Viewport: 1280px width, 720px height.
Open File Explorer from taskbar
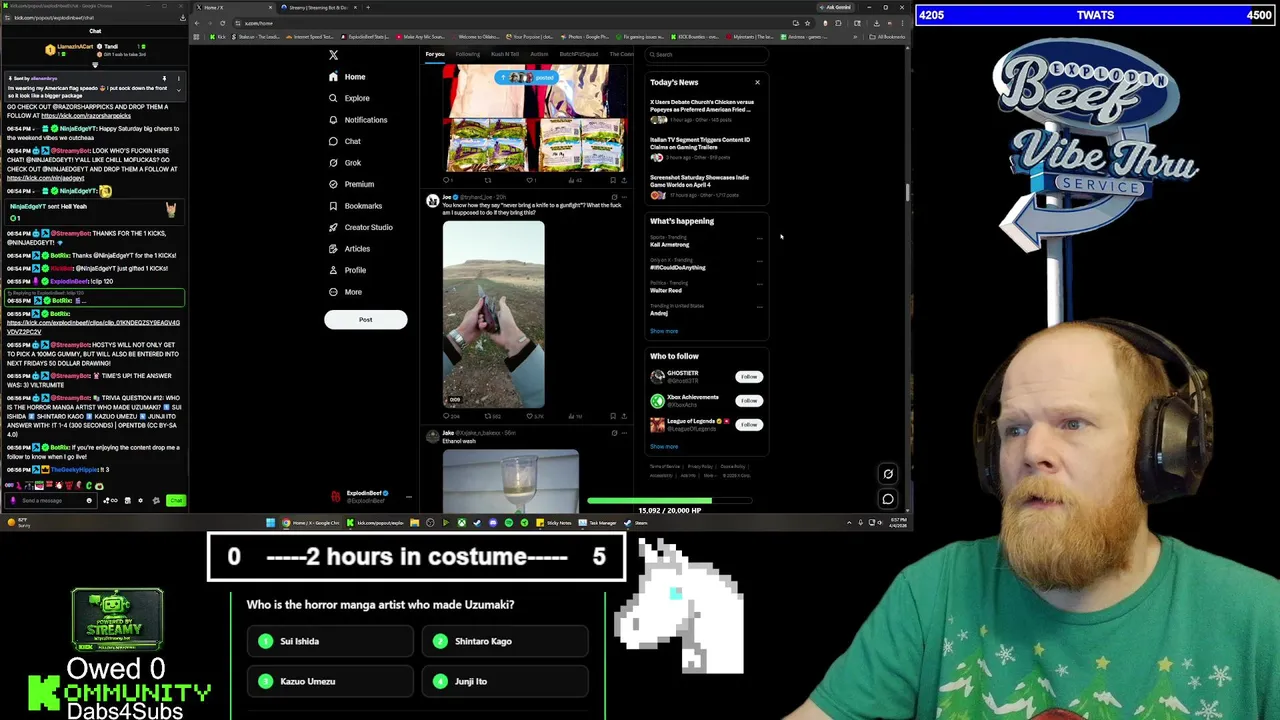414,522
